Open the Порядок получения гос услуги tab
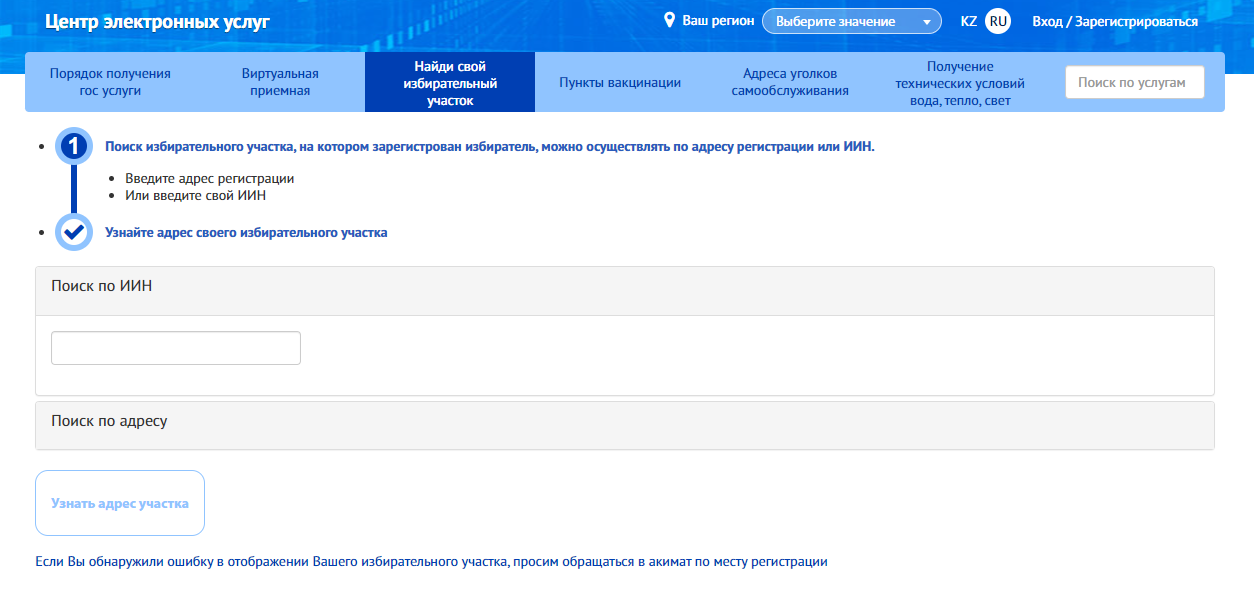The height and width of the screenshot is (595, 1254). click(x=110, y=82)
